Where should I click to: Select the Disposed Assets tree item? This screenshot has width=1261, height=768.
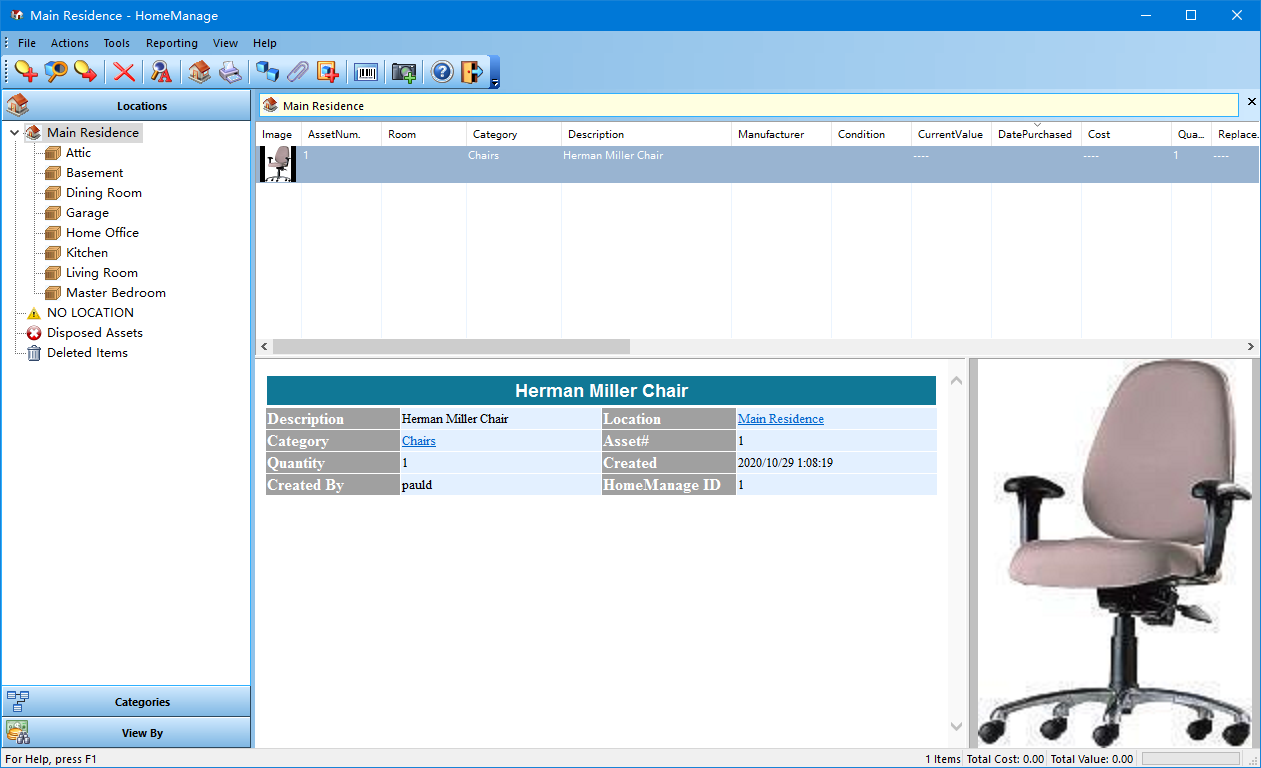(94, 333)
